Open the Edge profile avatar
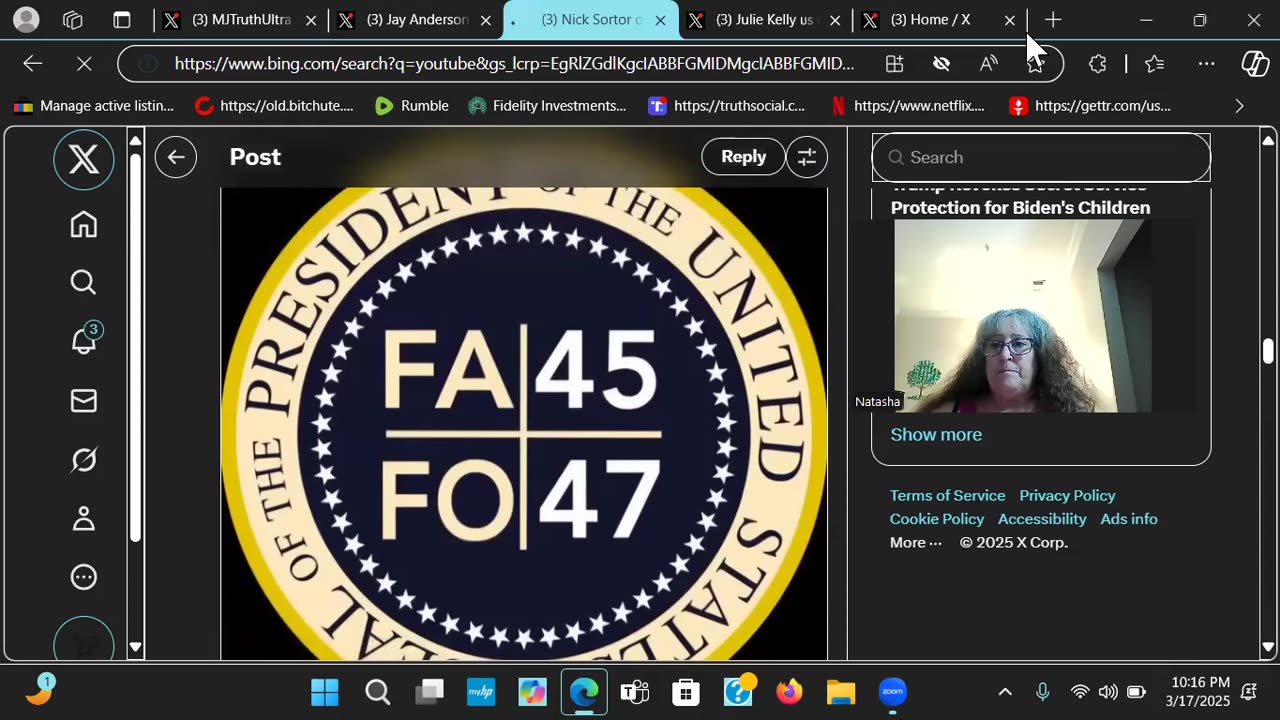This screenshot has width=1280, height=720. pyautogui.click(x=26, y=20)
